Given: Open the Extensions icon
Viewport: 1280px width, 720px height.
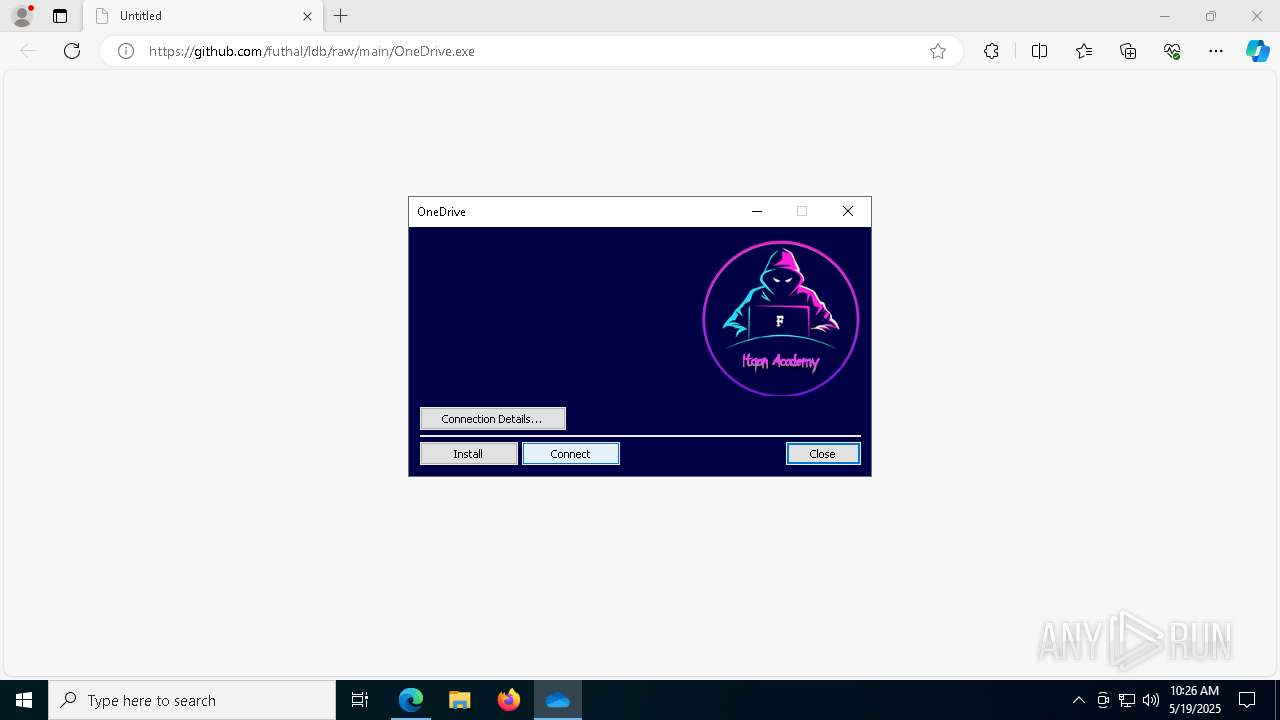Looking at the screenshot, I should pyautogui.click(x=991, y=51).
